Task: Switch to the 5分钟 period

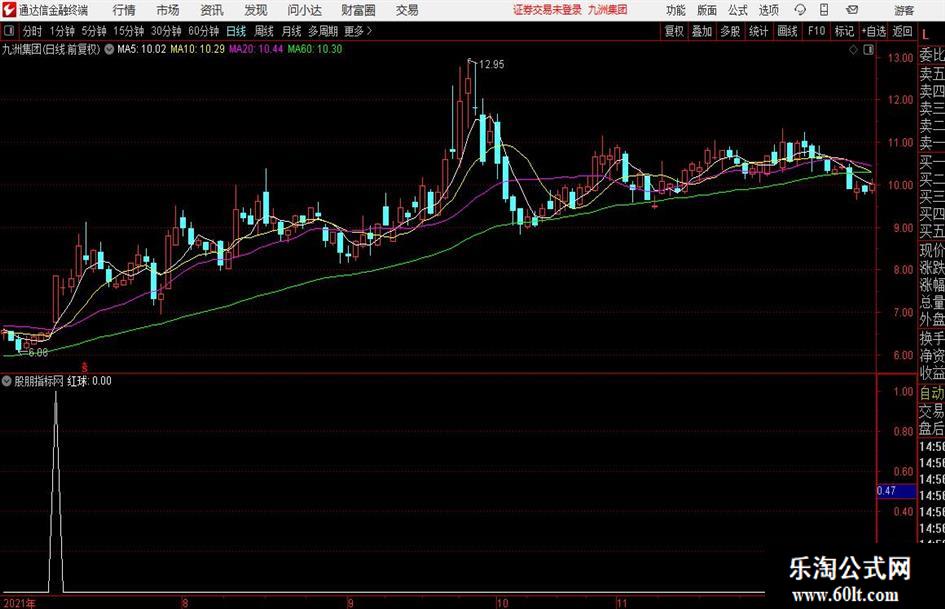Action: coord(94,31)
